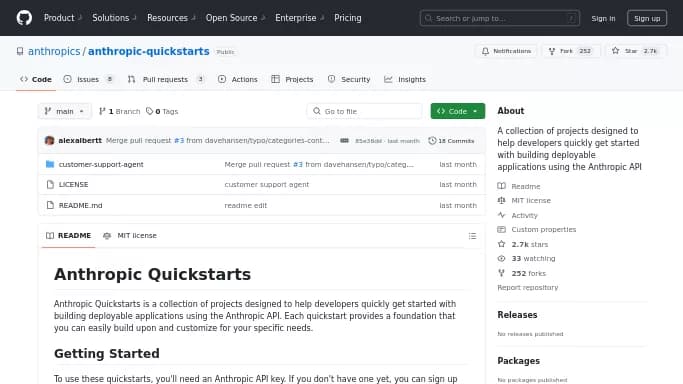The width and height of the screenshot is (683, 384).
Task: Click the star icon beside 2.7k stars
Action: pyautogui.click(x=501, y=244)
